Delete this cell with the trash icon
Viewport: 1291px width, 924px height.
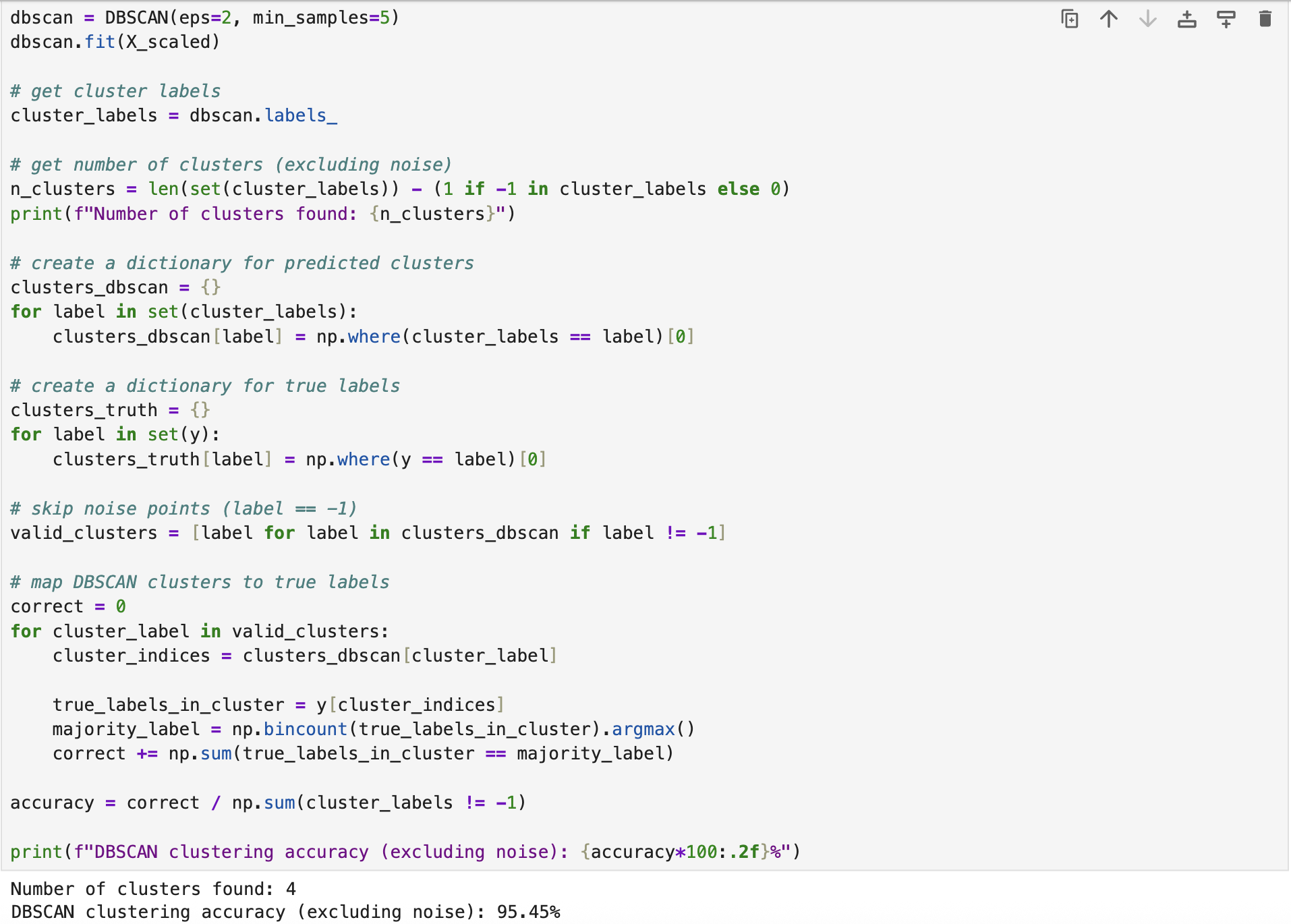(x=1265, y=19)
